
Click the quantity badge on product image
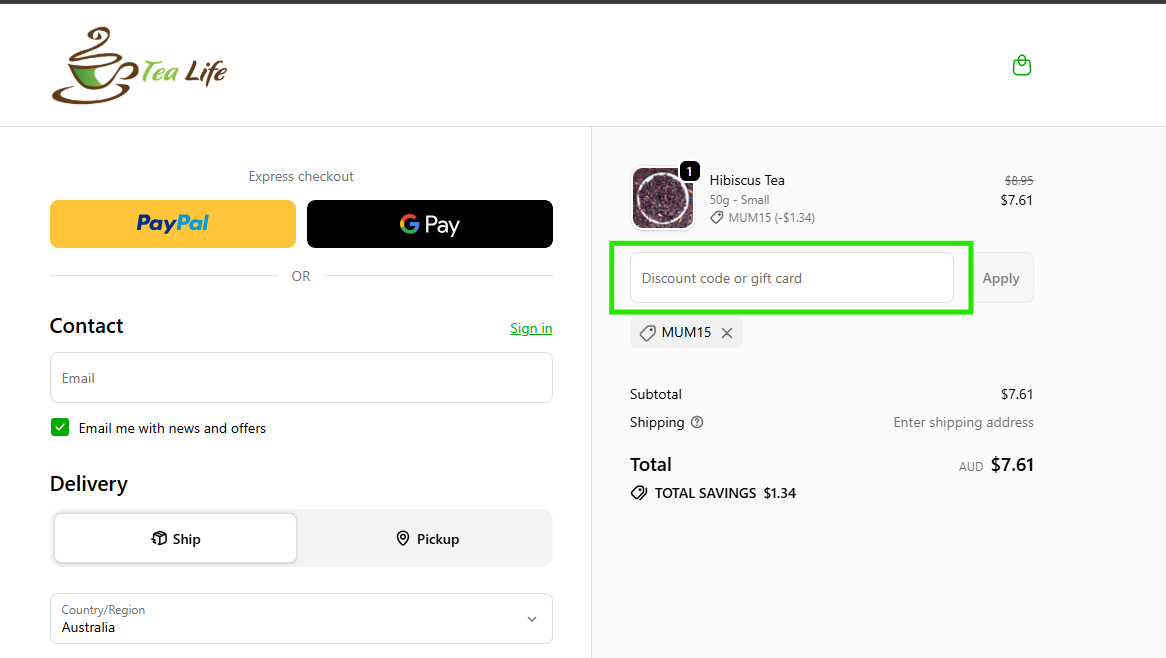tap(689, 171)
